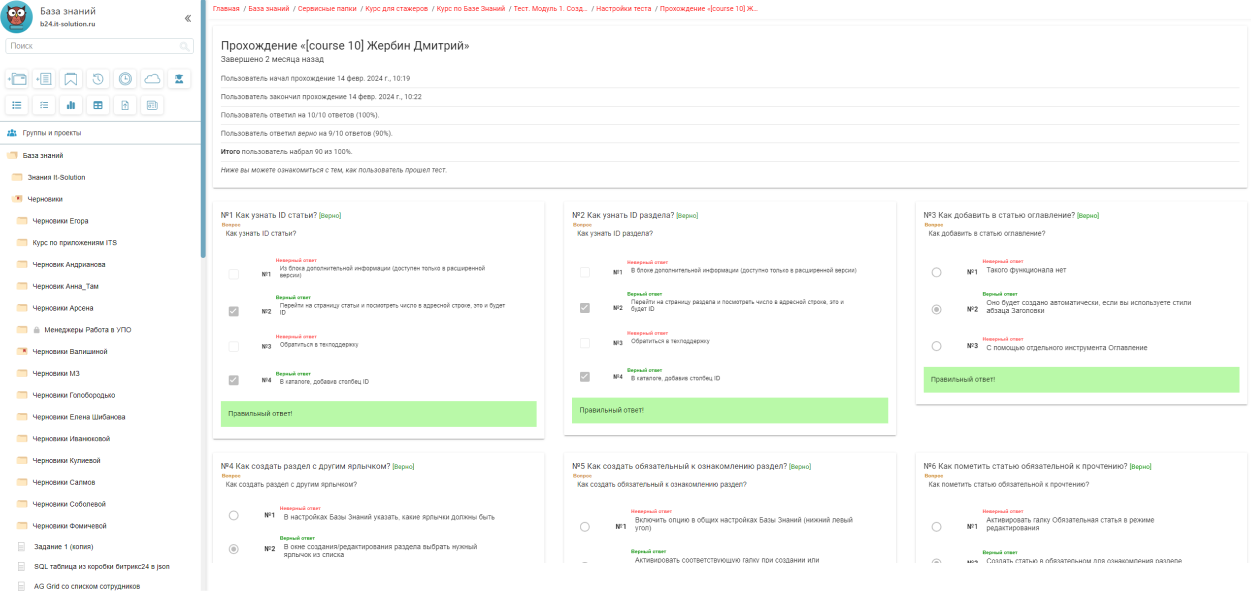
Task: Collapse the База знаний root folder
Action: (12, 155)
